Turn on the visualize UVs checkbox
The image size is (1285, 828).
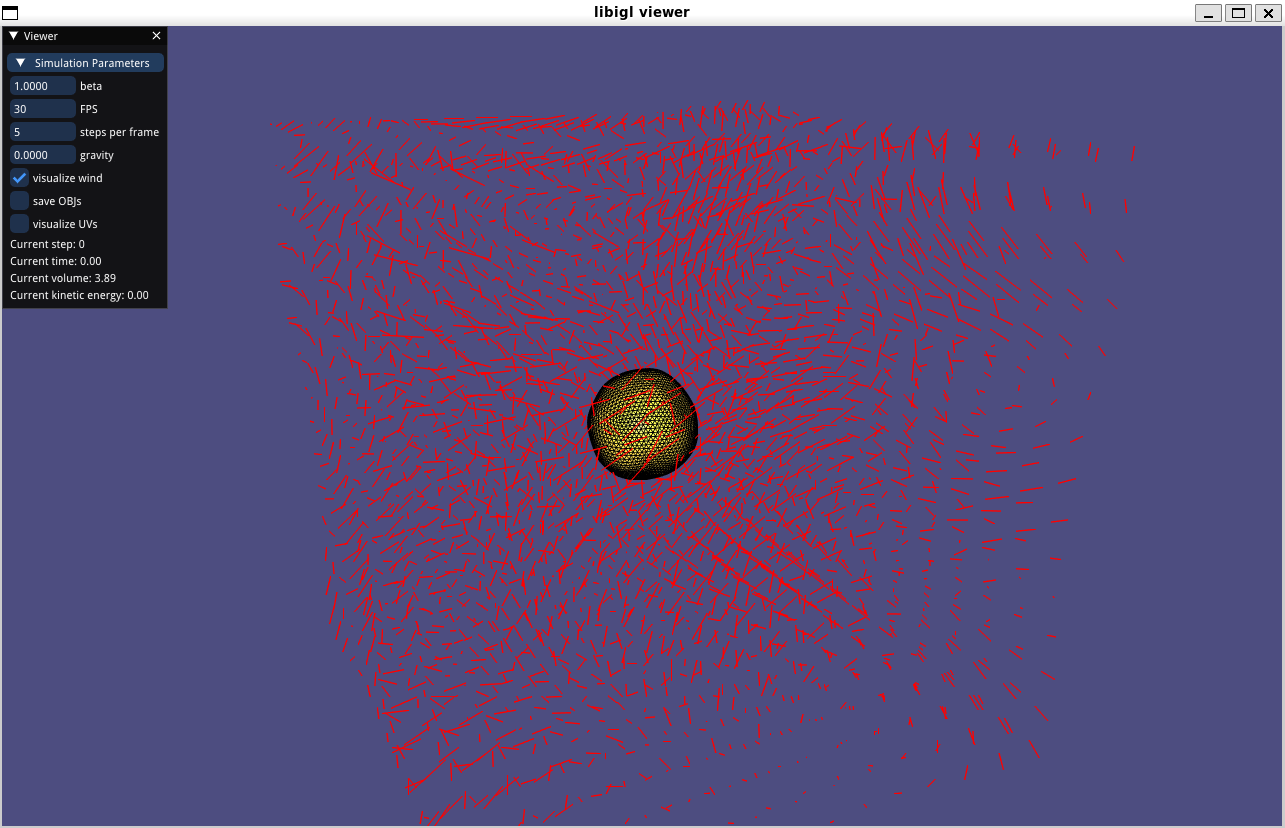19,224
